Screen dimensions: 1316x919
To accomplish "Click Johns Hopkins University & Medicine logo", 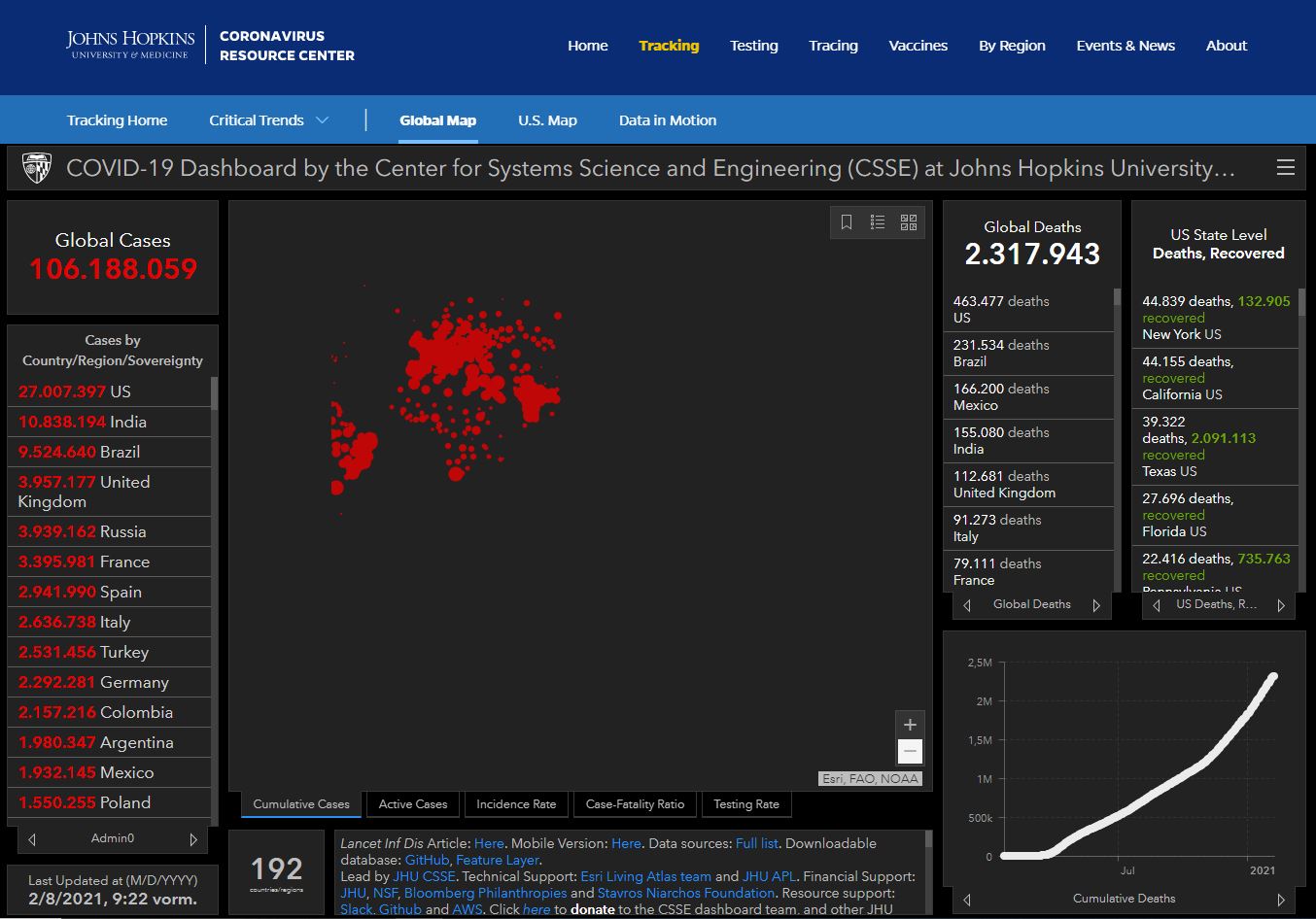I will click(130, 45).
